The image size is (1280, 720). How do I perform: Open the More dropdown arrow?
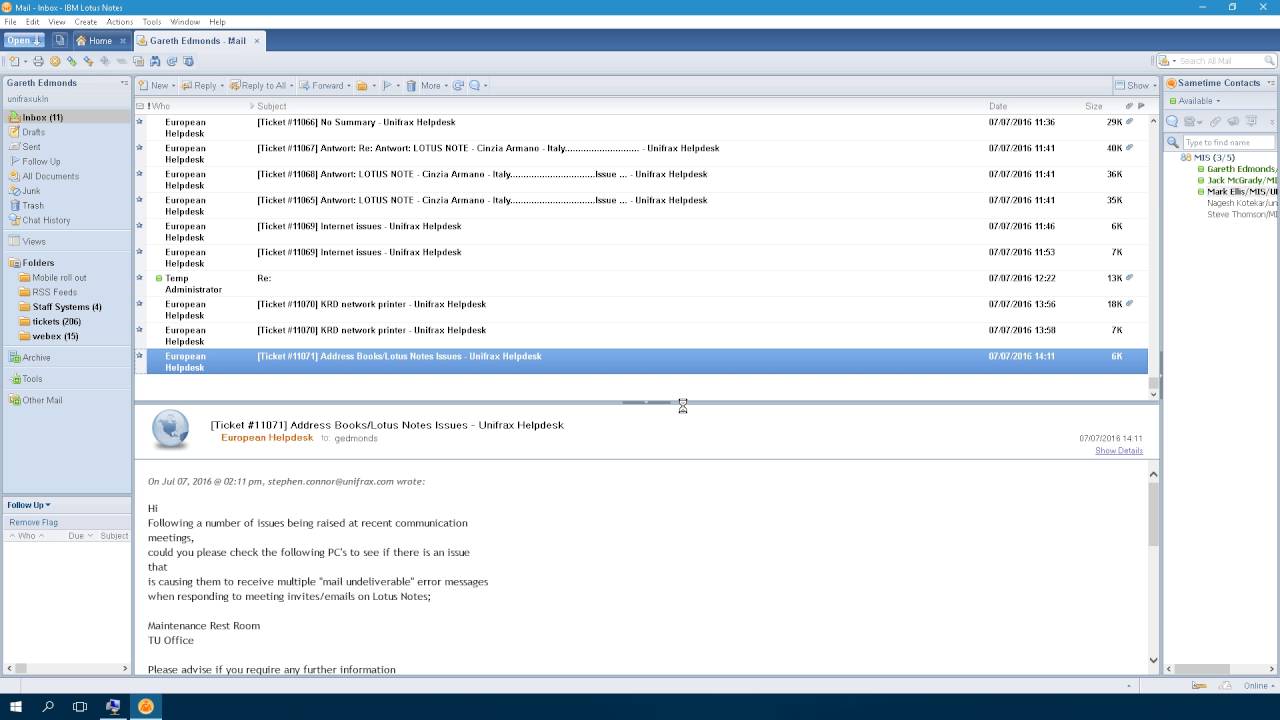(446, 86)
